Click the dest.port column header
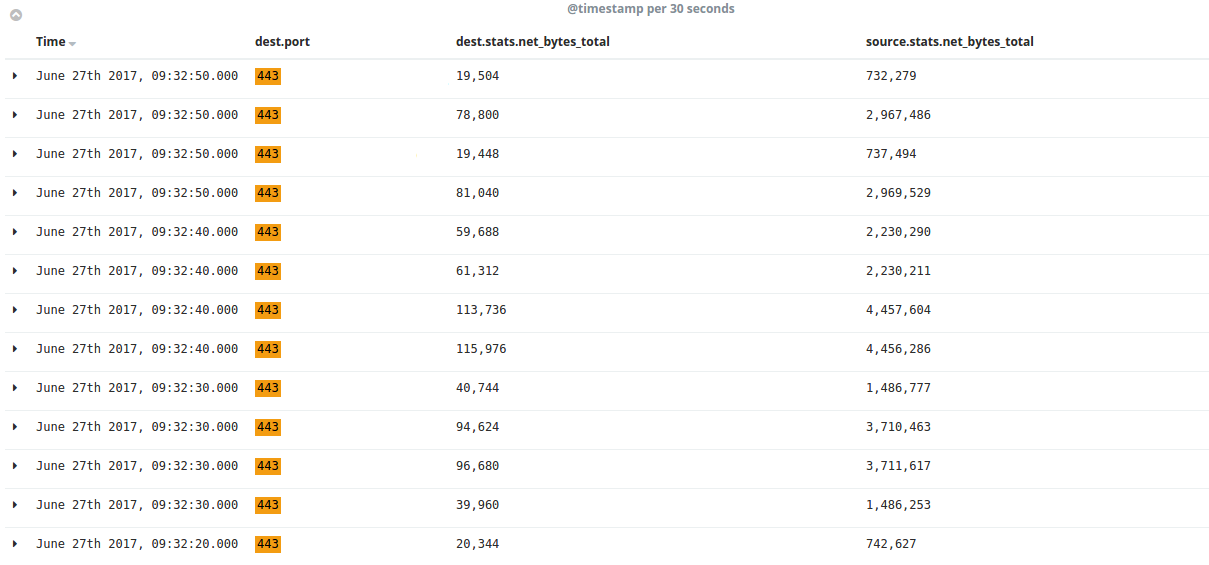1209x565 pixels. pyautogui.click(x=283, y=42)
